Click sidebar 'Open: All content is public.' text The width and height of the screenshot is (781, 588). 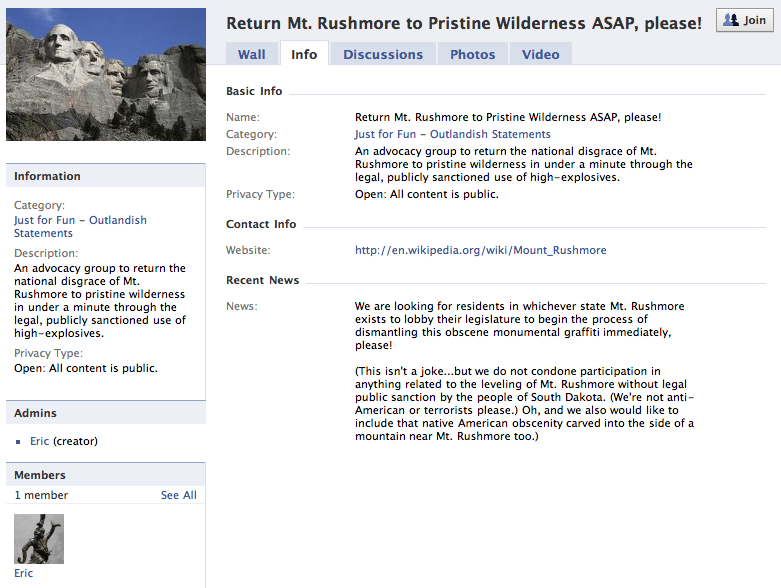pyautogui.click(x=86, y=368)
